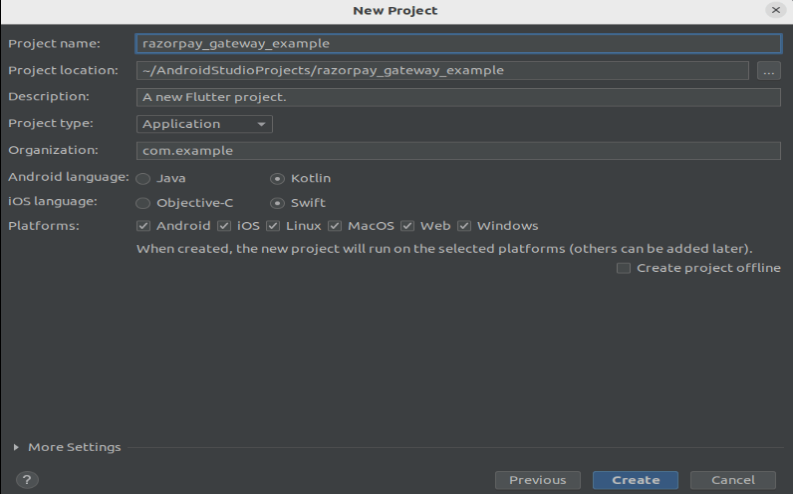The image size is (793, 494).
Task: Close the New Project dialog
Action: click(775, 10)
